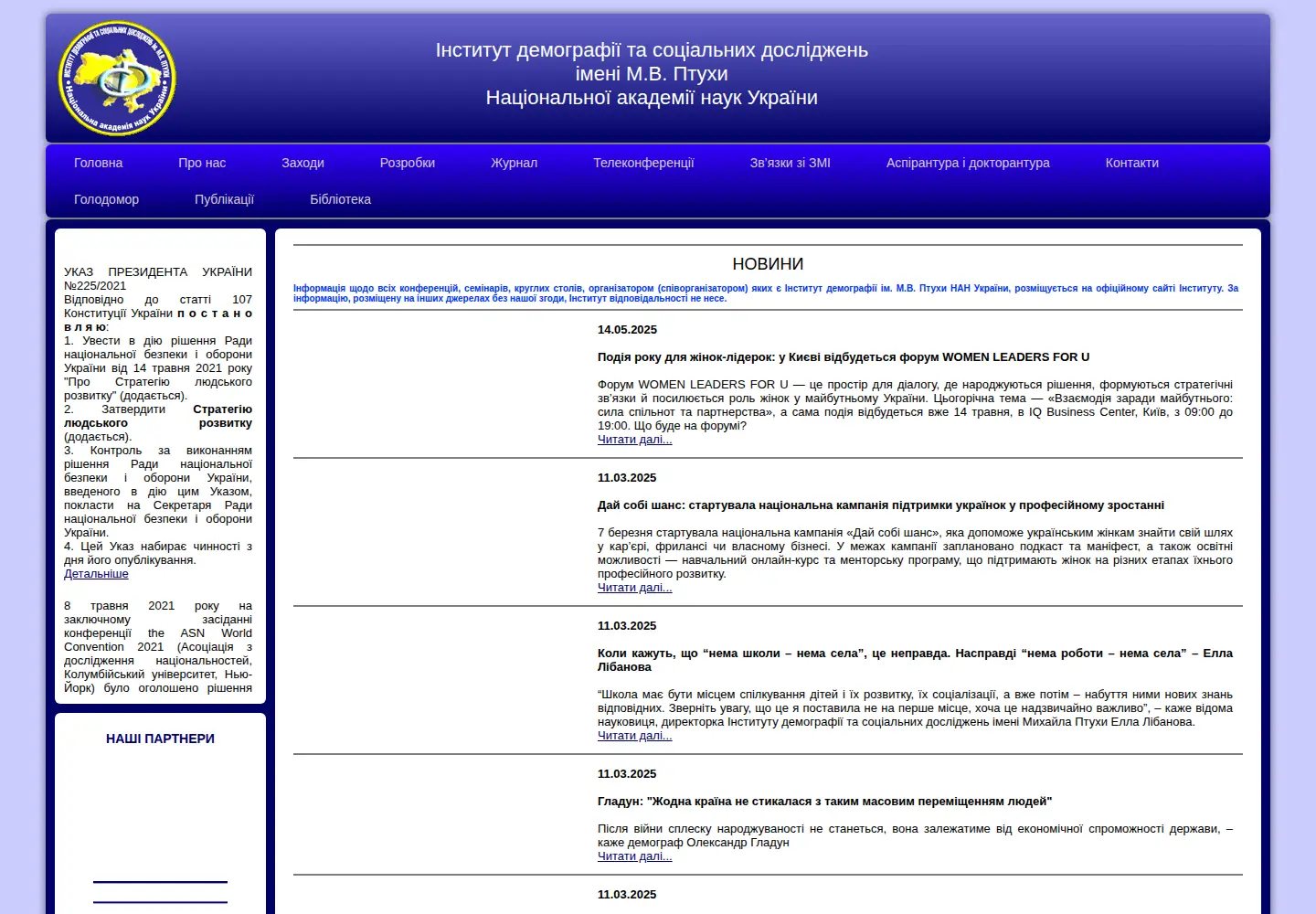Open Читати далі for WOMEN LEADERS forum

(634, 440)
